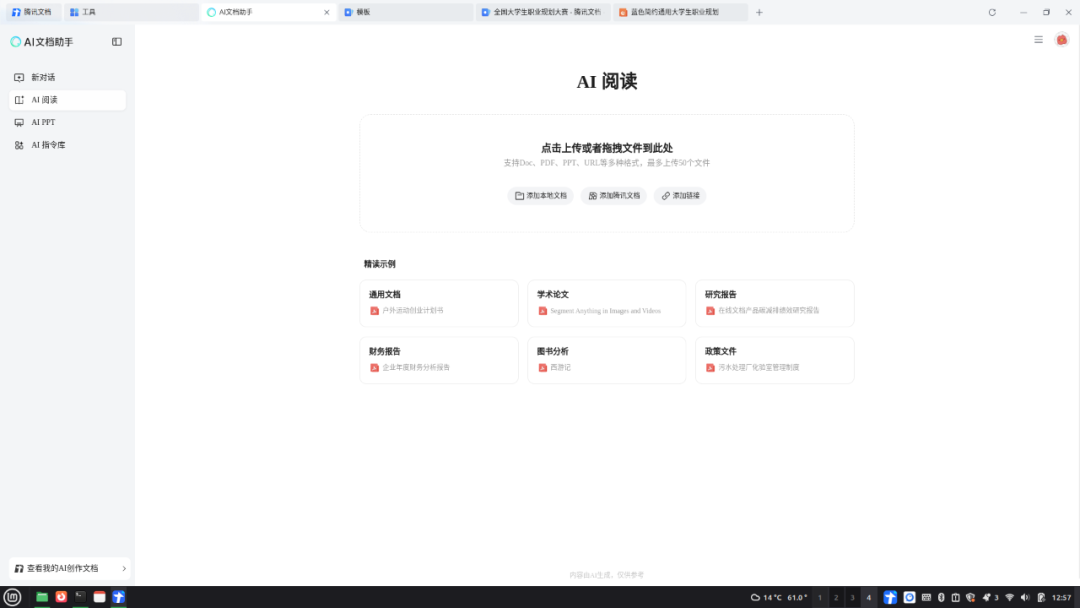Switch to workspace 4

869,598
